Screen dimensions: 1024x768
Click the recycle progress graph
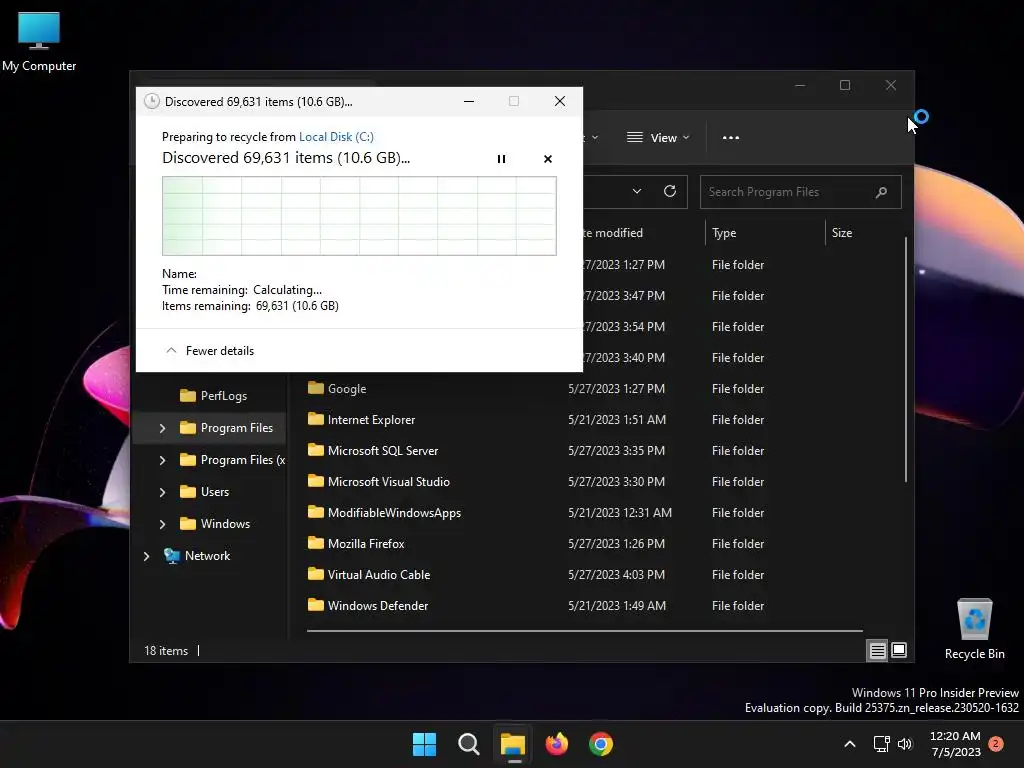click(x=359, y=216)
